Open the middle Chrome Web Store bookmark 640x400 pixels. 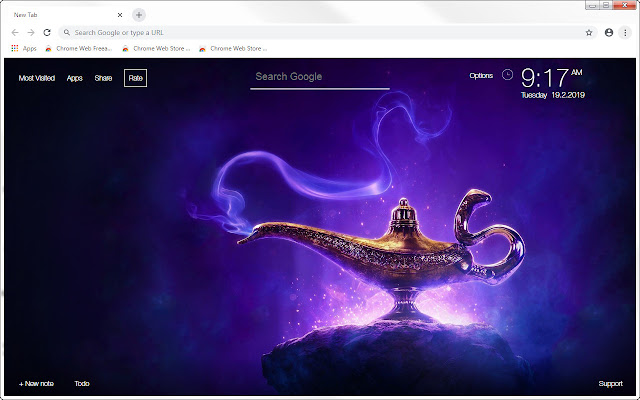tap(156, 48)
